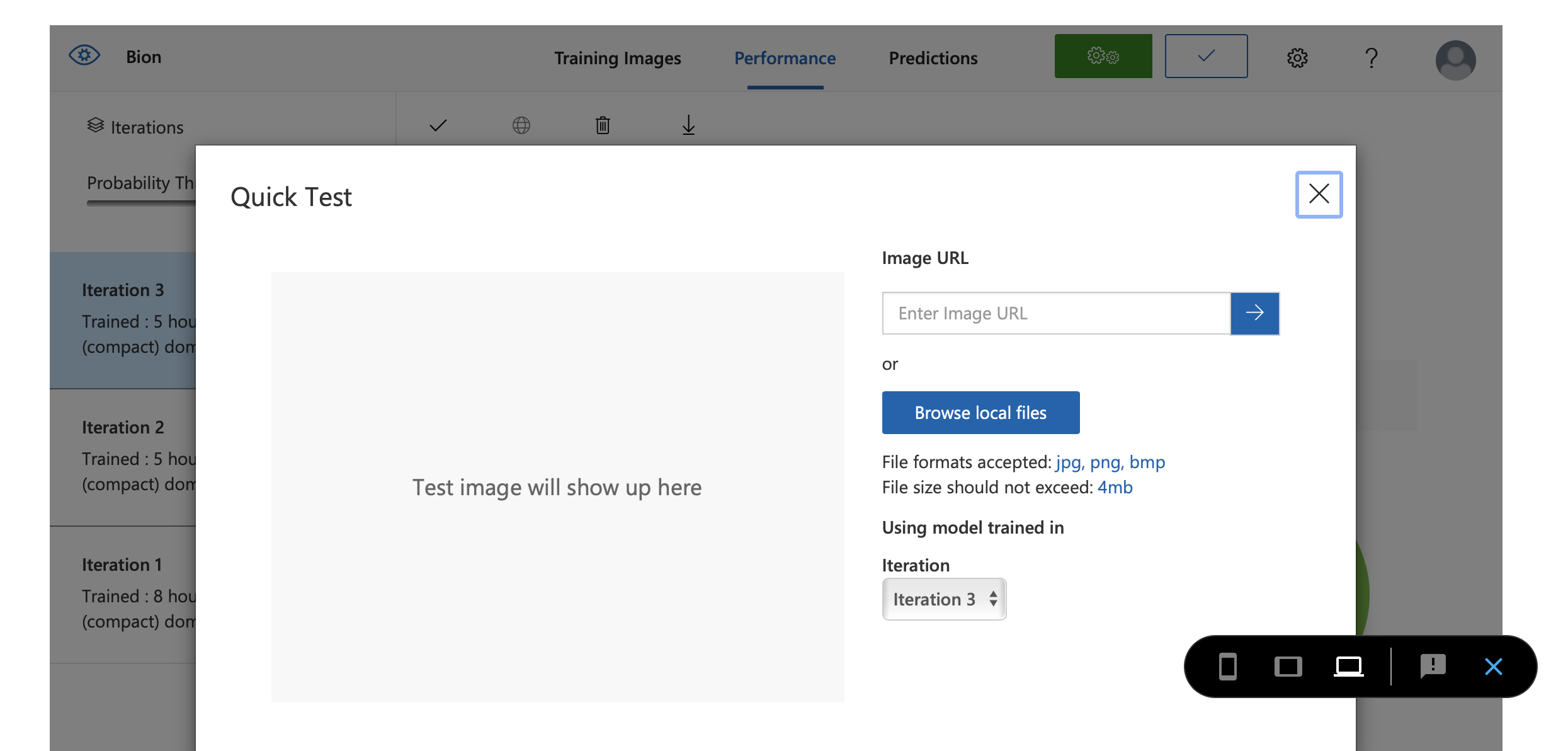Click the checkmark icon in iteration toolbar
The width and height of the screenshot is (1568, 751).
click(x=438, y=125)
